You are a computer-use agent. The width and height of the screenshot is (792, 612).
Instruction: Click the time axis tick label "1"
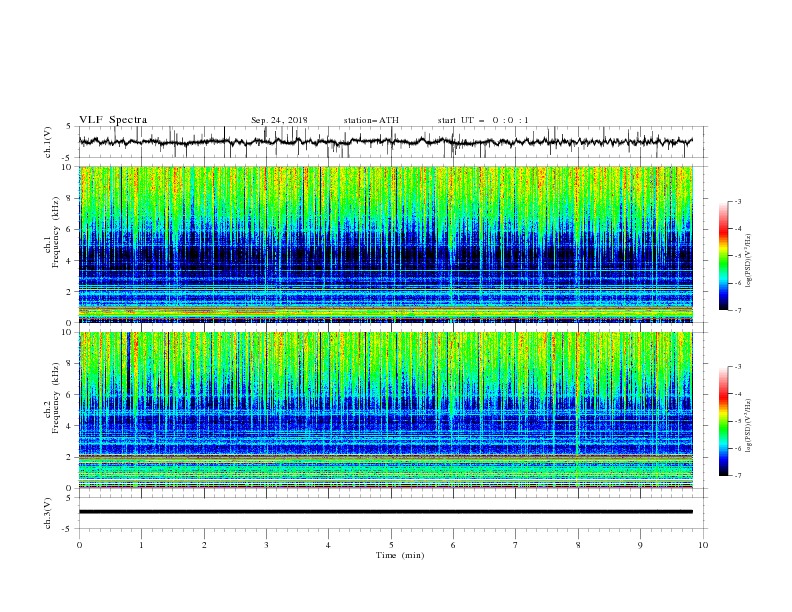(x=141, y=545)
